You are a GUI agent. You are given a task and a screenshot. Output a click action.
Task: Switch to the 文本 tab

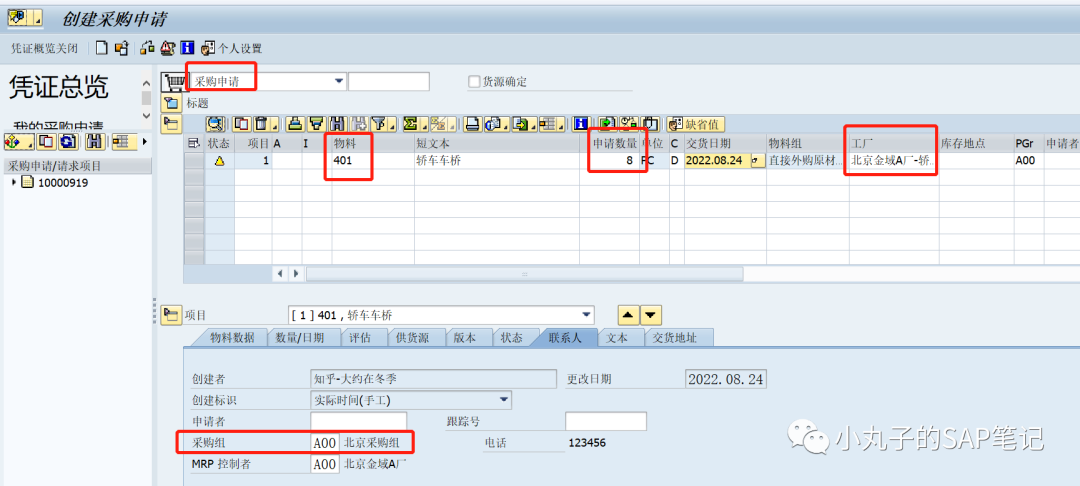(617, 337)
